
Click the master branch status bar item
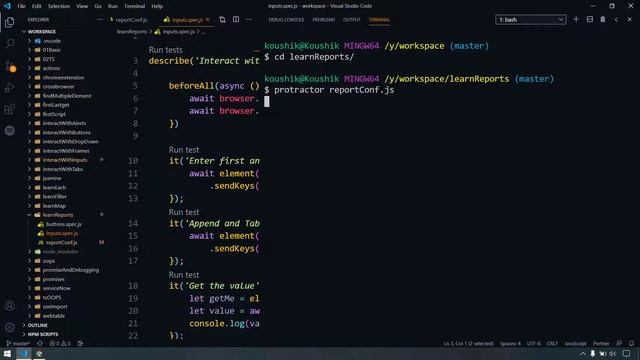[18, 343]
